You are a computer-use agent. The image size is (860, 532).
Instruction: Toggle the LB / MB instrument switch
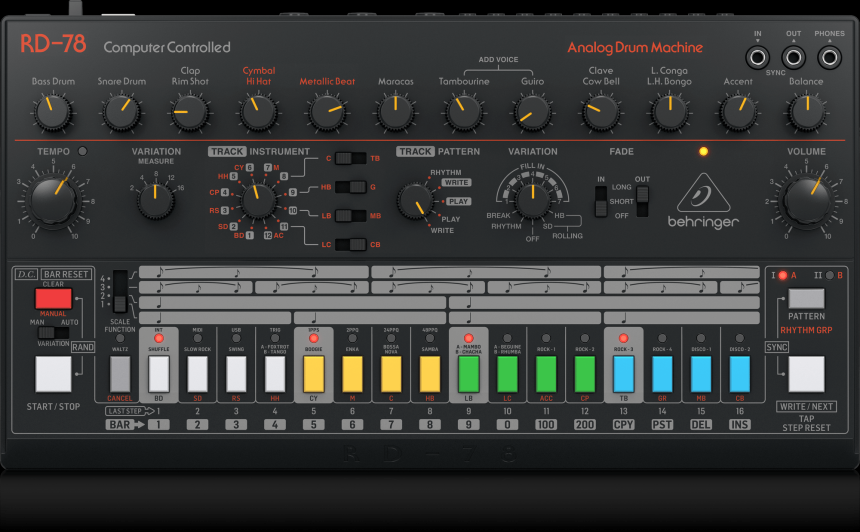point(350,216)
